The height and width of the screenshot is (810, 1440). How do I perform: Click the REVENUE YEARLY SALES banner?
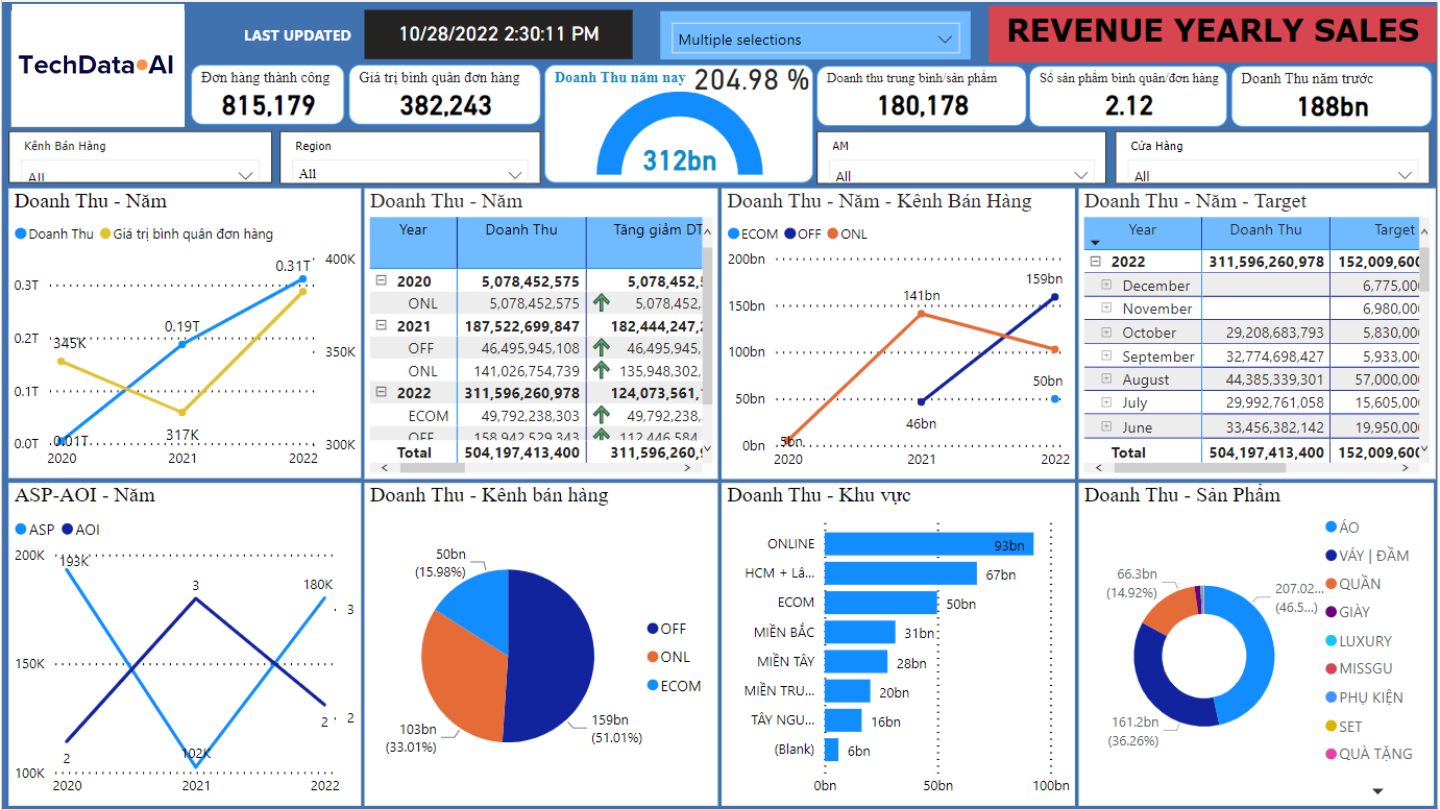1212,33
